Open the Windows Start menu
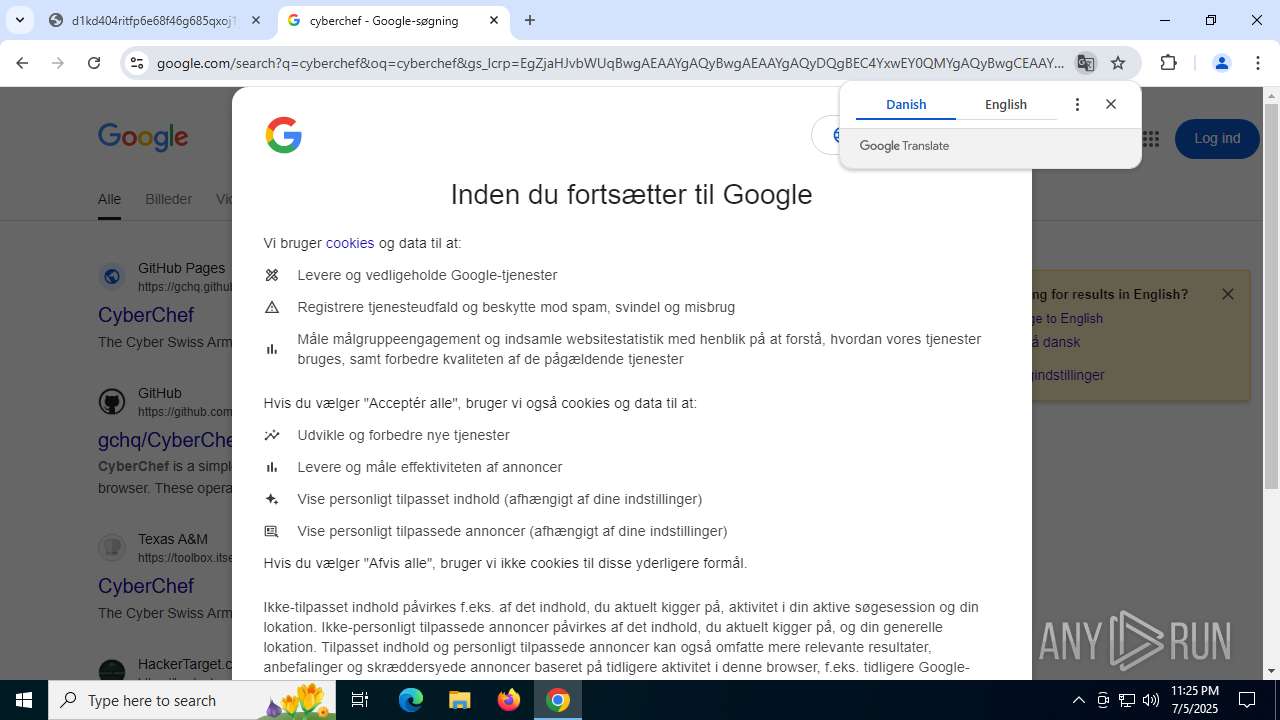Screen dimensions: 1280x720 click(x=24, y=700)
